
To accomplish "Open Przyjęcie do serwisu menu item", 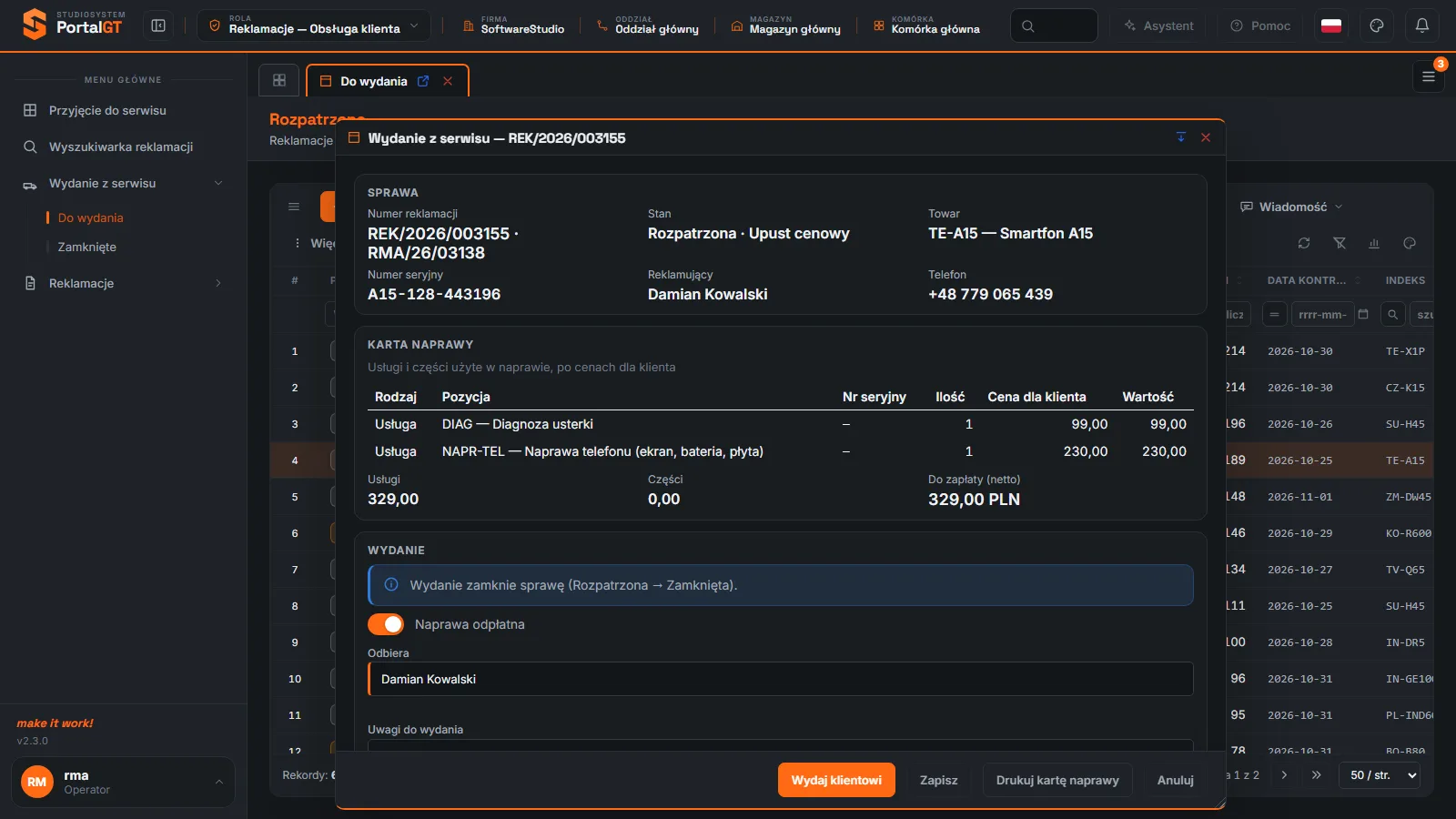I will coord(123,110).
